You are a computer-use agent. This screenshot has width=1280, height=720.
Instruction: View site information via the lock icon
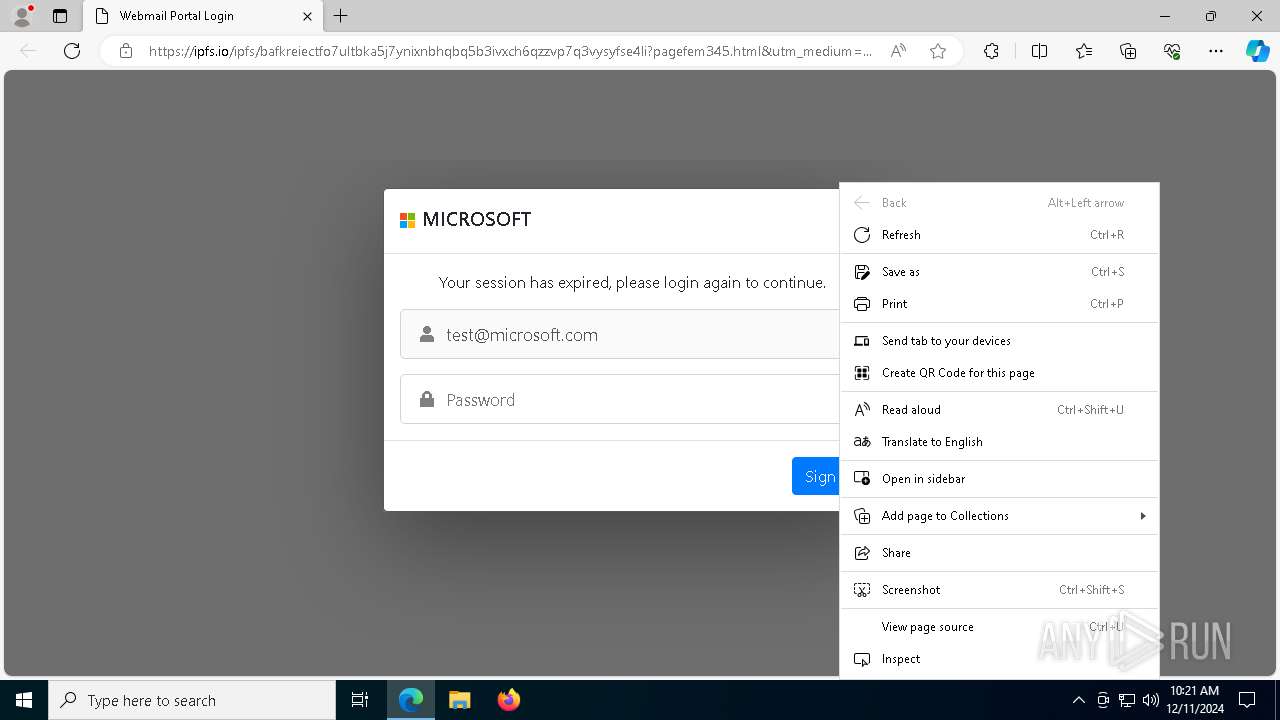coord(126,51)
